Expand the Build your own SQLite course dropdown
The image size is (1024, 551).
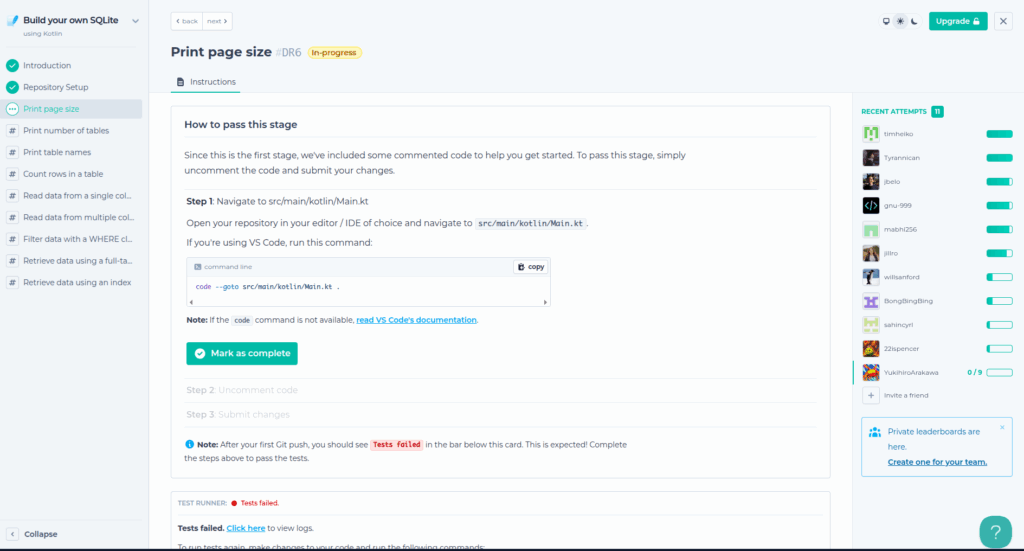click(x=135, y=21)
